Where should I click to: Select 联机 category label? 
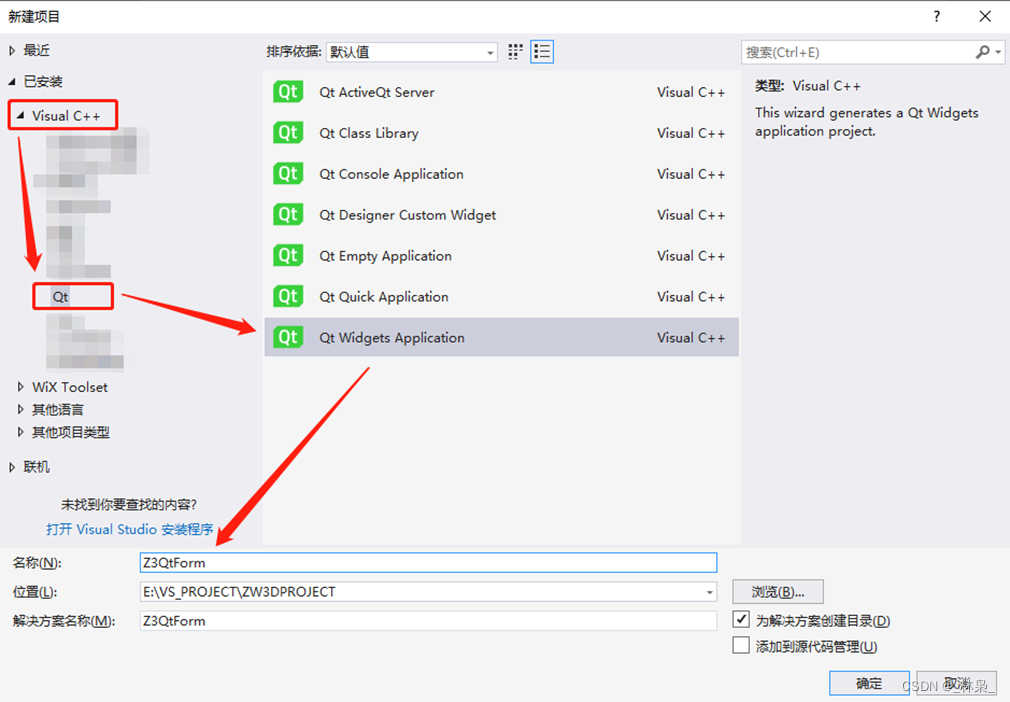(x=37, y=467)
